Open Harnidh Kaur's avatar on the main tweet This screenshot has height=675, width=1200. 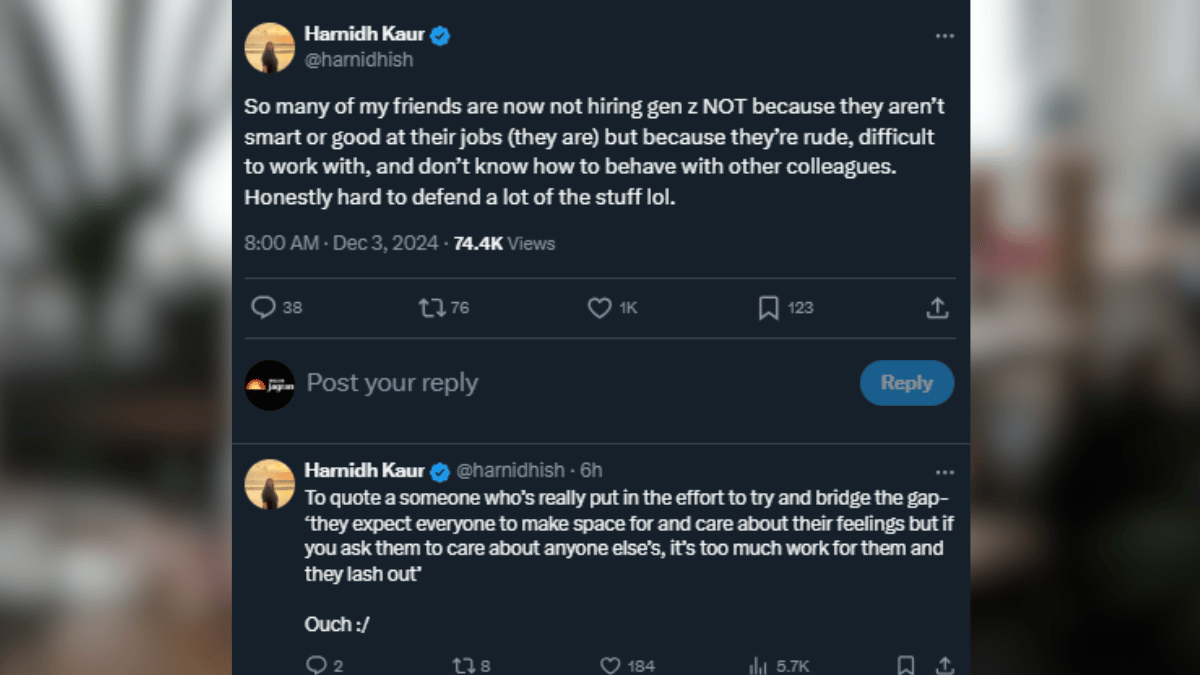pos(270,48)
